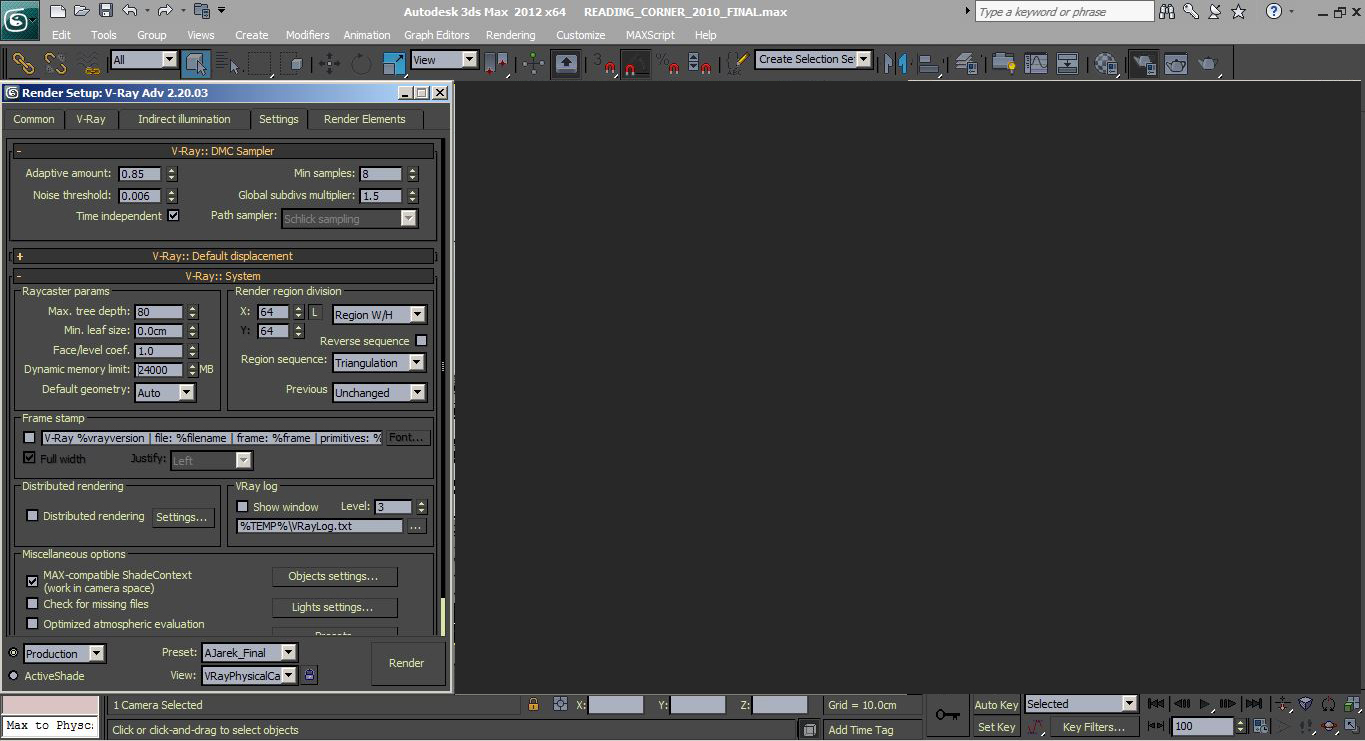Open the Production render mode dropdown
The height and width of the screenshot is (741, 1365).
[64, 654]
